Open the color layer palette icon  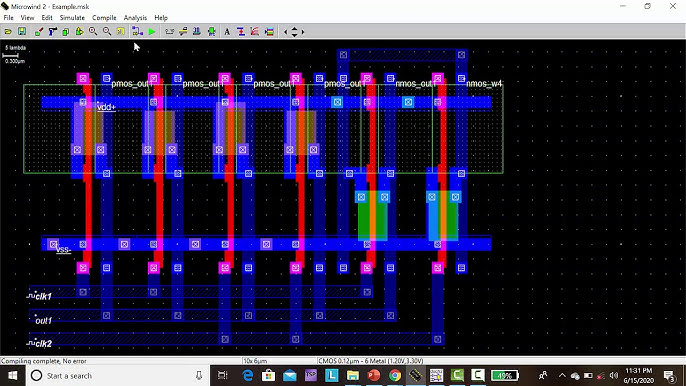pyautogui.click(x=270, y=32)
